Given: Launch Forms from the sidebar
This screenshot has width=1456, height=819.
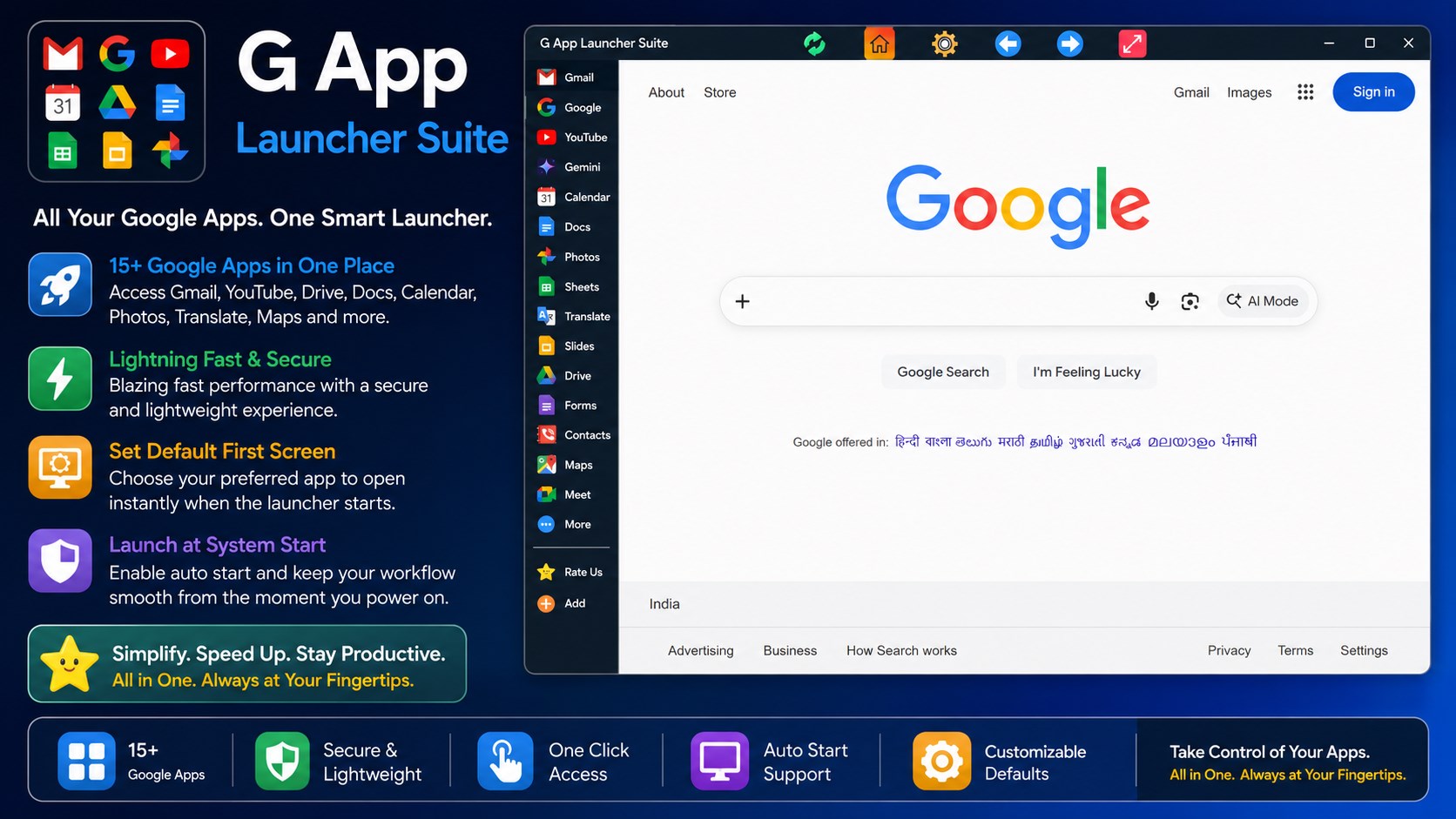Looking at the screenshot, I should [571, 406].
